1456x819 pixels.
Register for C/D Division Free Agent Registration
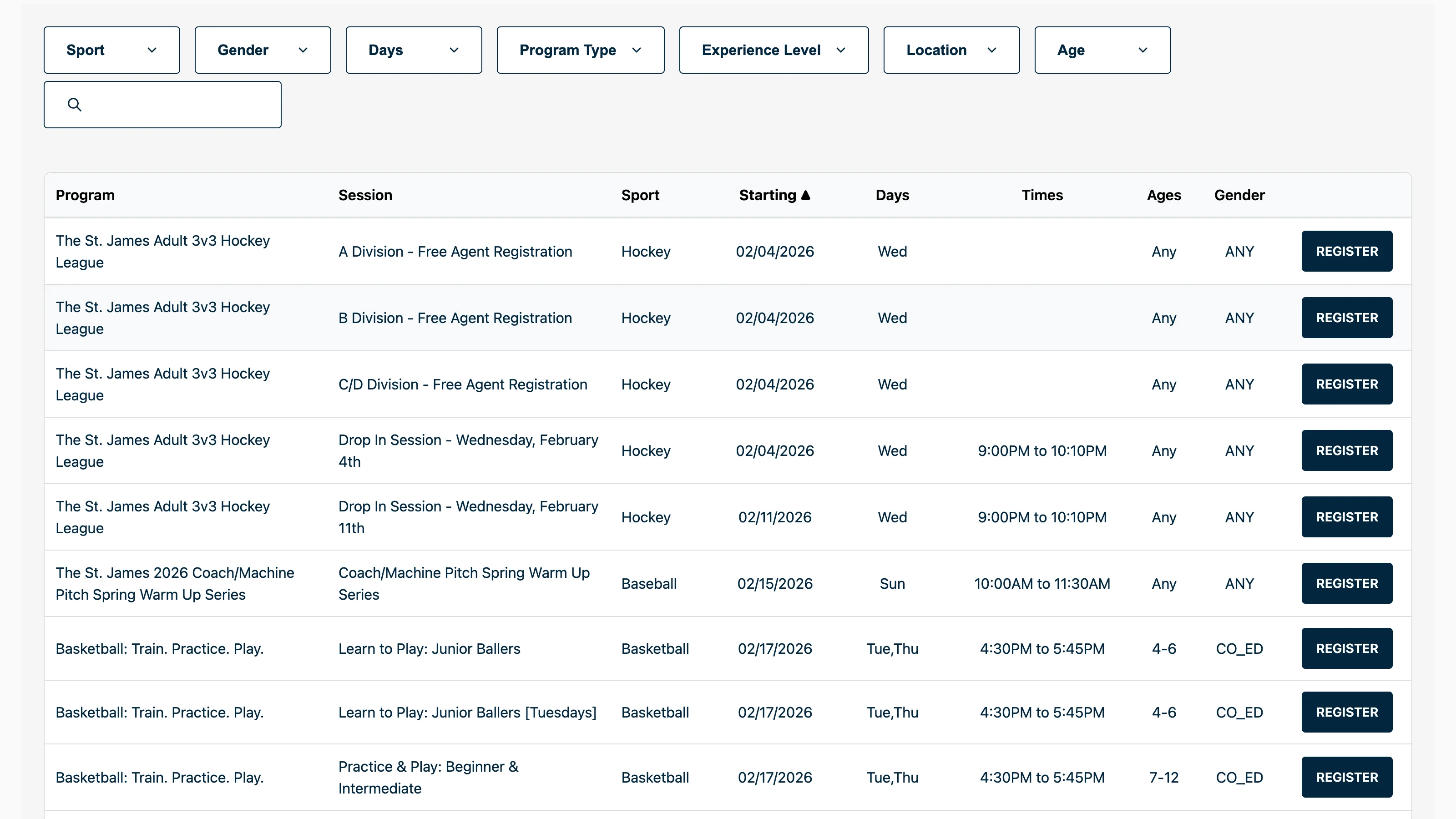(x=1346, y=384)
